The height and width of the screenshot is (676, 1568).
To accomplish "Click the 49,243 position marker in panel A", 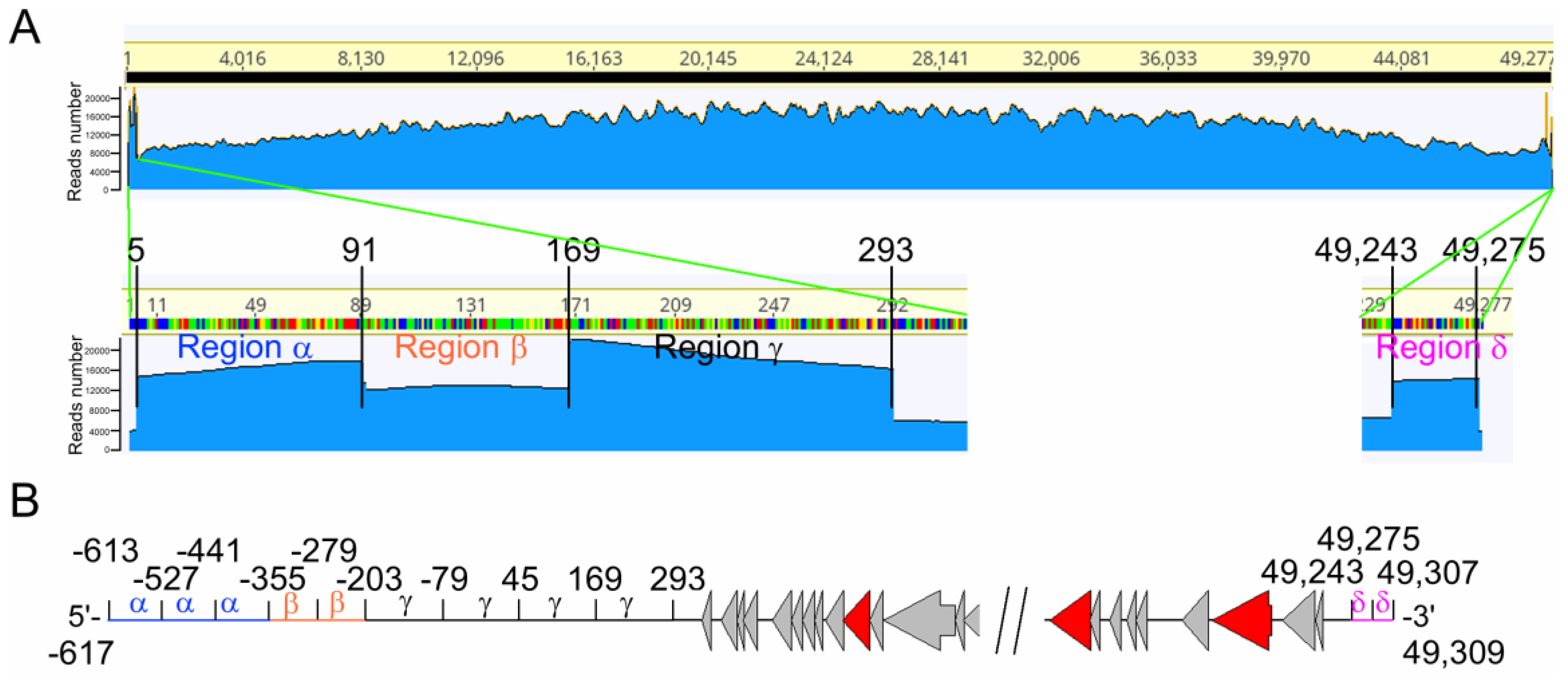I will 1365,250.
